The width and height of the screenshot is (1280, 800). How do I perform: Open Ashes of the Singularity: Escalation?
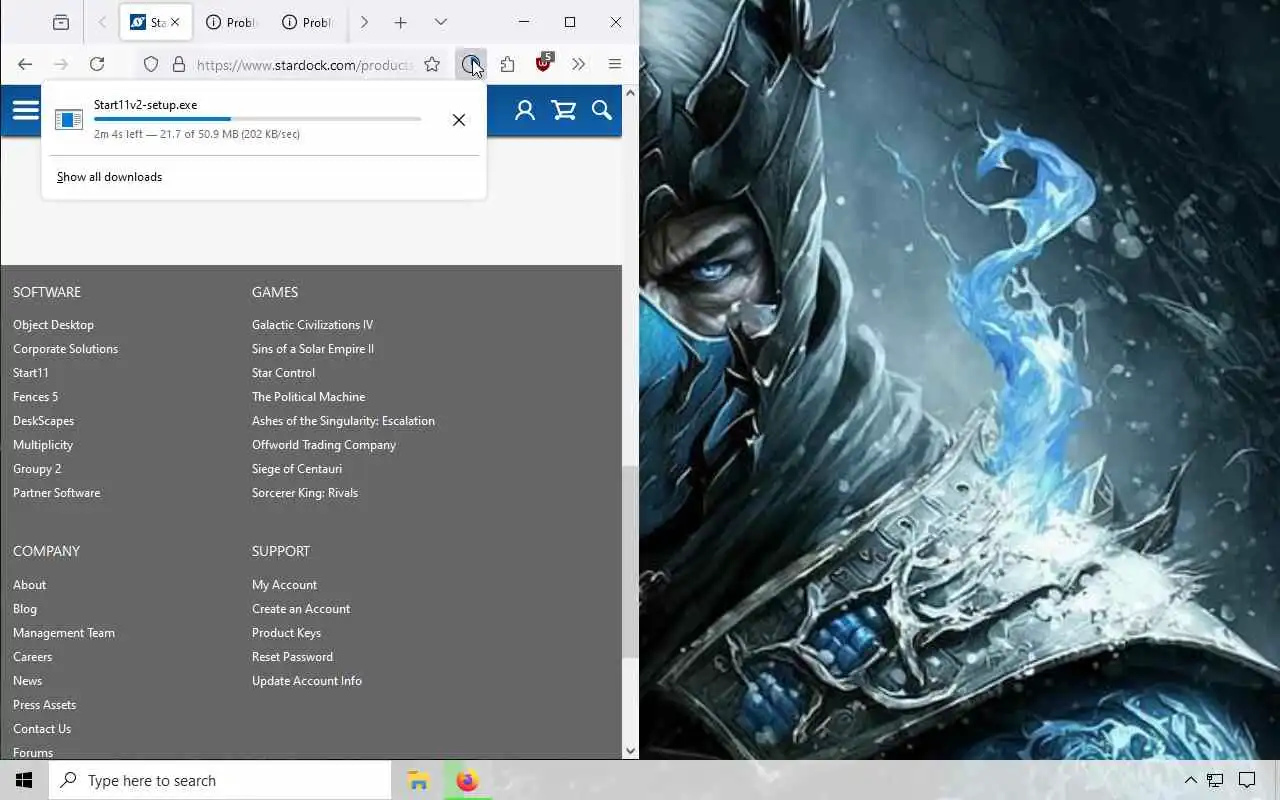pyautogui.click(x=343, y=421)
